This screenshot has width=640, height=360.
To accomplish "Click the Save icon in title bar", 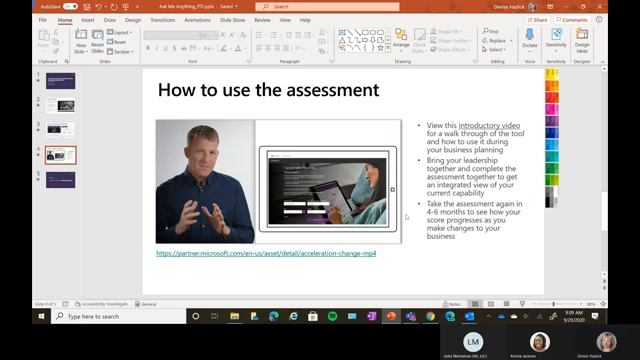I will [87, 7].
